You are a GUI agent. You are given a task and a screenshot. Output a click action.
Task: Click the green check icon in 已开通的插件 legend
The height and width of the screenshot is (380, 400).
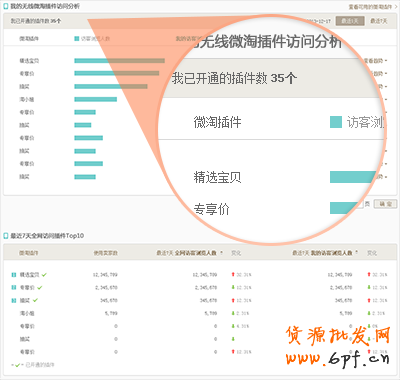point(18,365)
